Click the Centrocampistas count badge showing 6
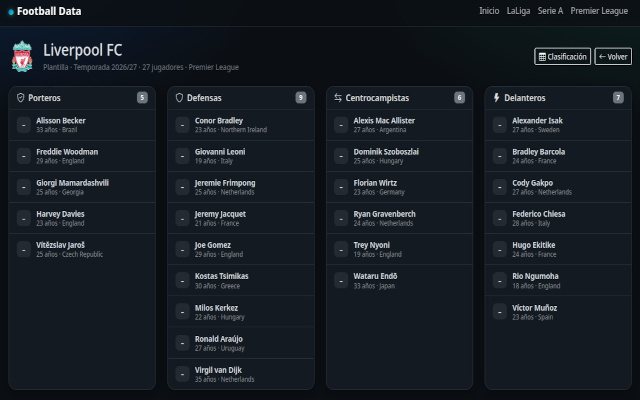640x400 pixels. [459, 98]
